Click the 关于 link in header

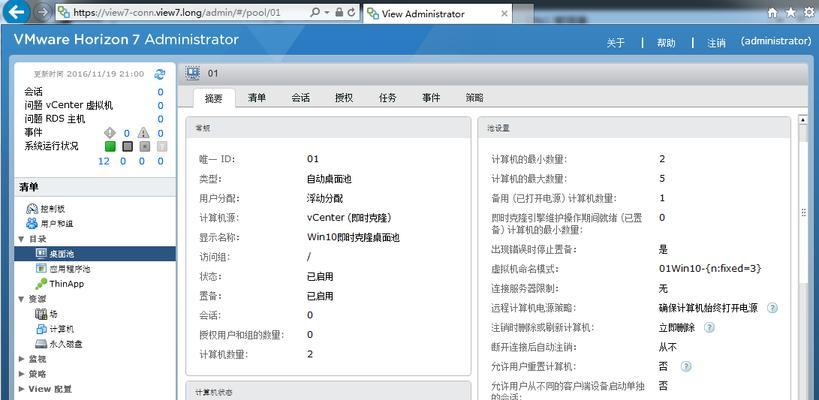pyautogui.click(x=616, y=43)
